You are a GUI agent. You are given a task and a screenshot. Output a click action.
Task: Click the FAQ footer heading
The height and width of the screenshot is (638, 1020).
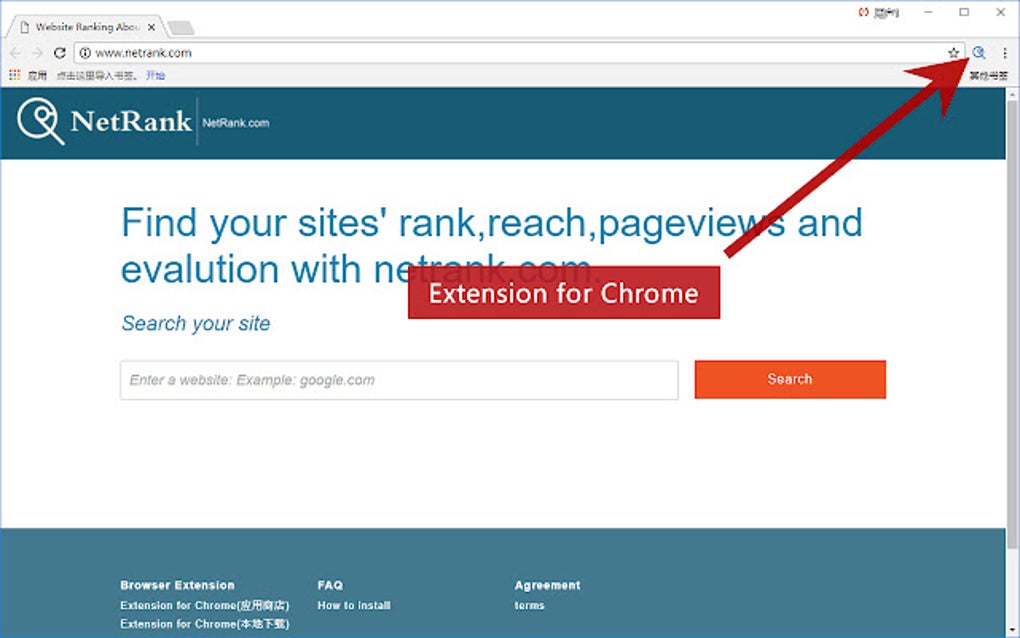click(x=330, y=585)
